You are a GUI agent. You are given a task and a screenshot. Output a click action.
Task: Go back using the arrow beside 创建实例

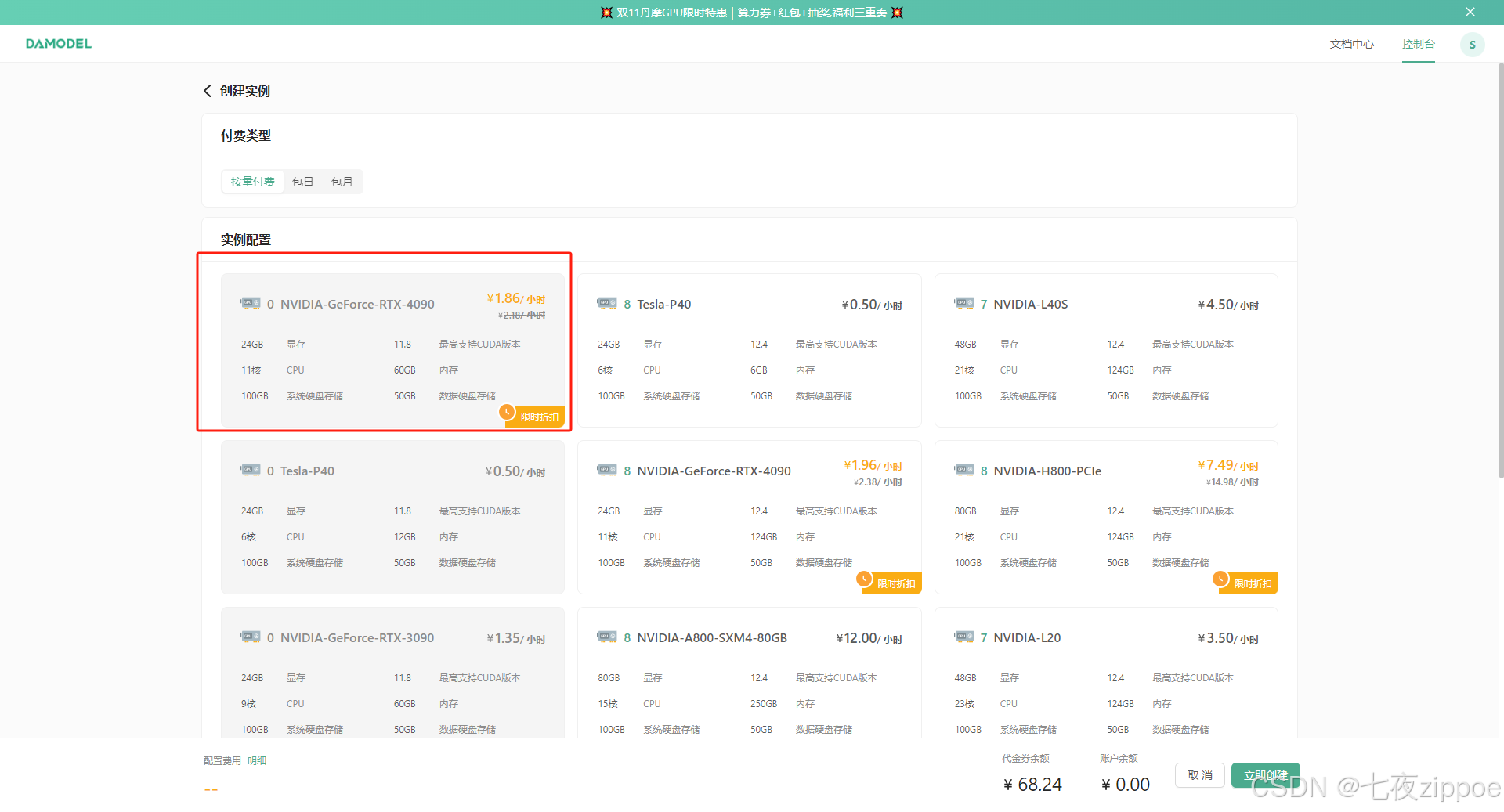click(208, 91)
